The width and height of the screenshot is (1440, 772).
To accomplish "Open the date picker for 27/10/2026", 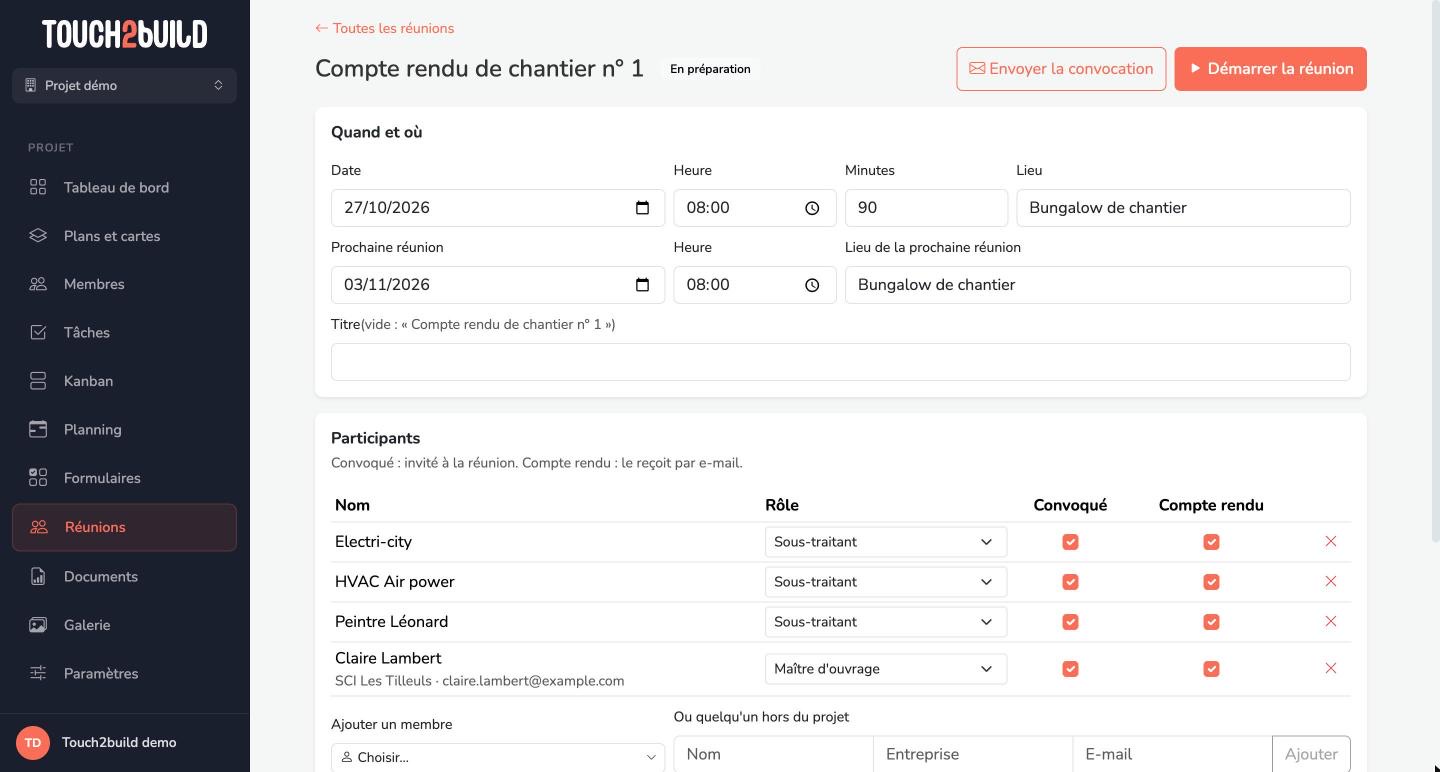I will (x=642, y=208).
